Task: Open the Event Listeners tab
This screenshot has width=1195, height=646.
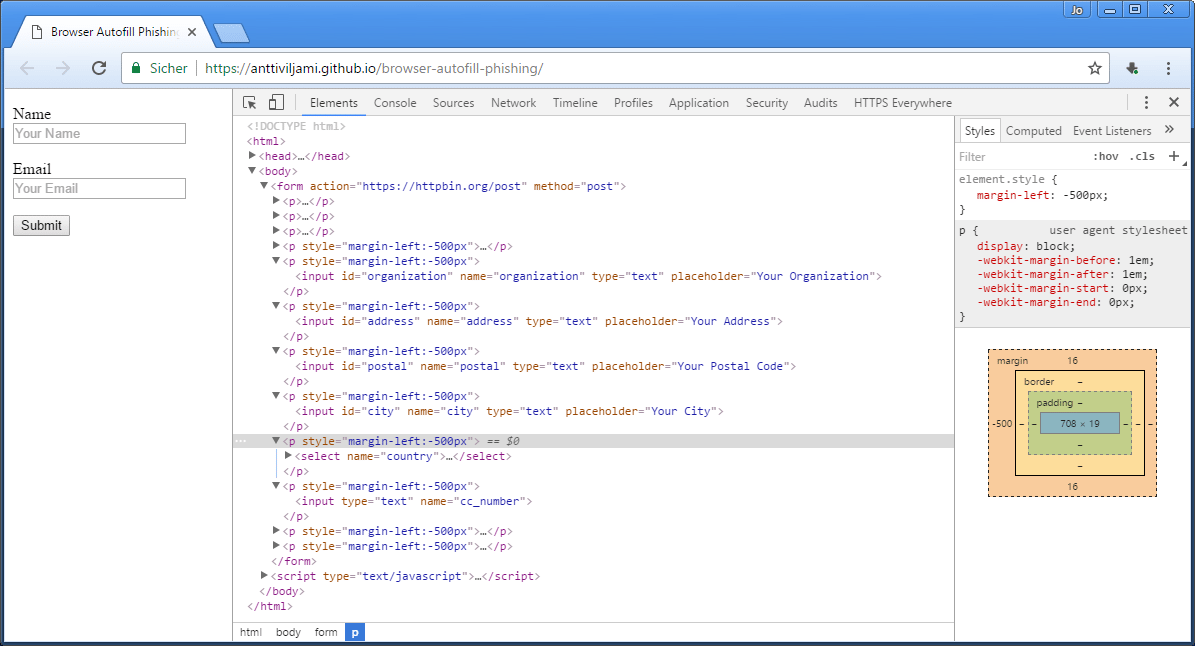Action: (x=1112, y=131)
